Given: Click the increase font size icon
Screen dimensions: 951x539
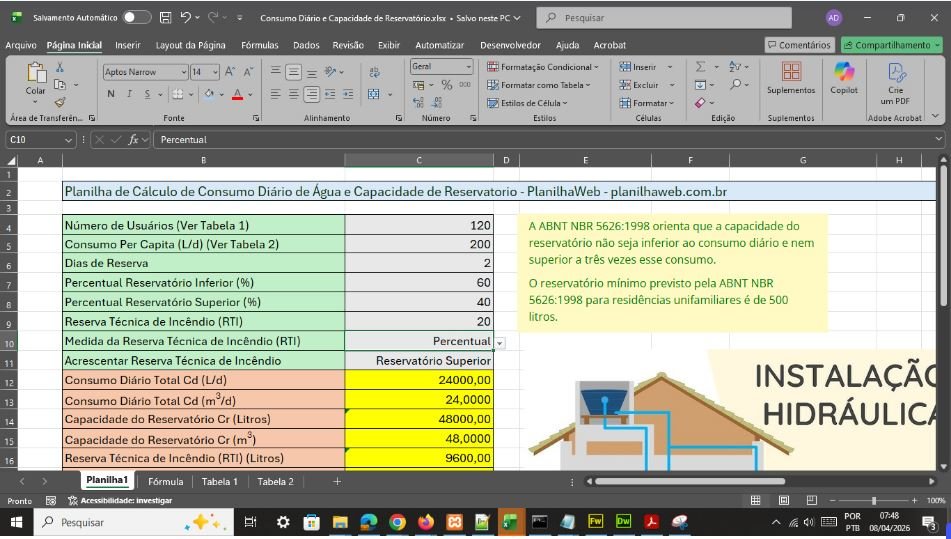Looking at the screenshot, I should (x=229, y=72).
